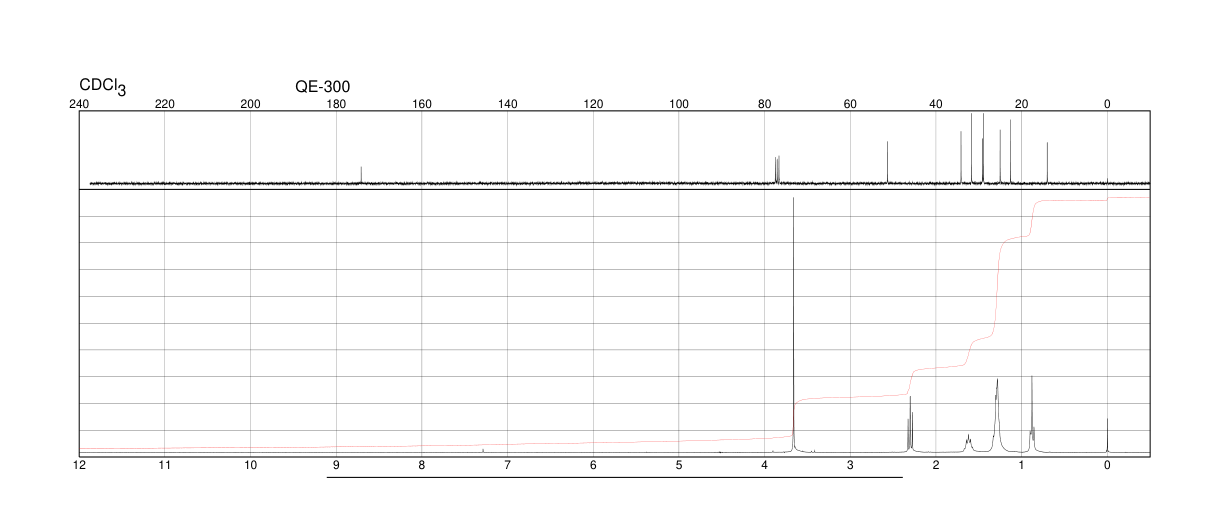The width and height of the screenshot is (1224, 528).
Task: Click the carbon peak near 51 ppm
Action: coord(888,163)
